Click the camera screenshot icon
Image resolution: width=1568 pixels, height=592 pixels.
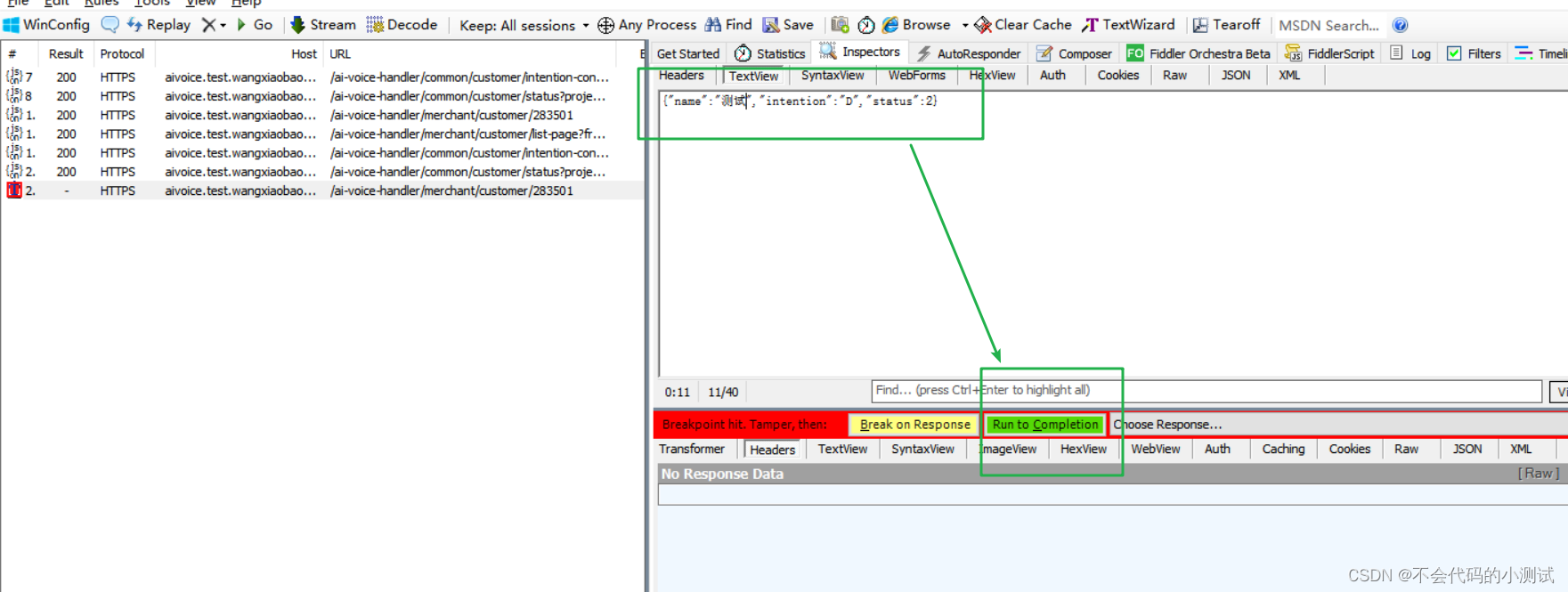pos(840,25)
